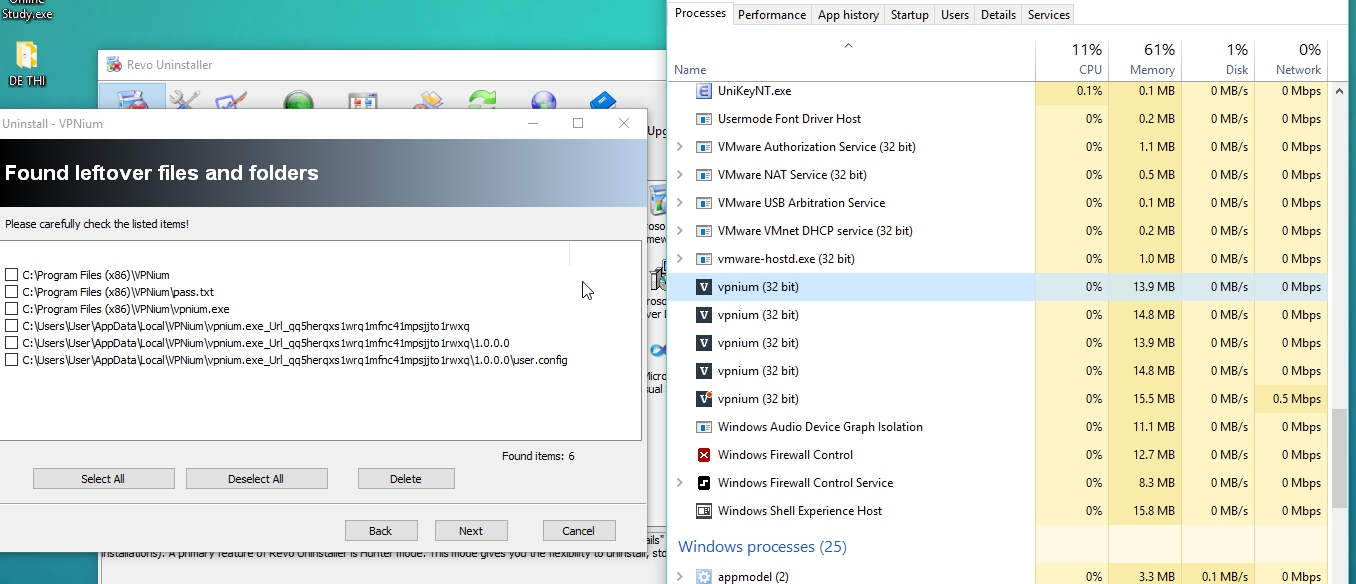
Task: Sort processes by Network column header
Action: (1290, 59)
